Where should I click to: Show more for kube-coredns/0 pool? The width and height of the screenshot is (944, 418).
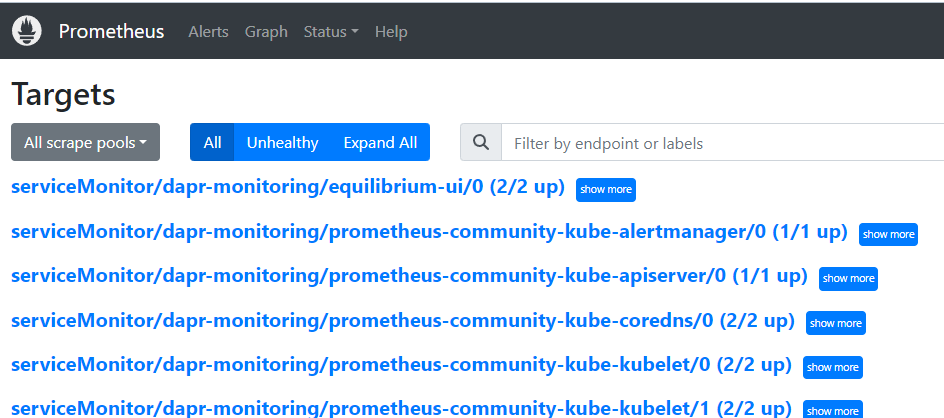coord(836,323)
